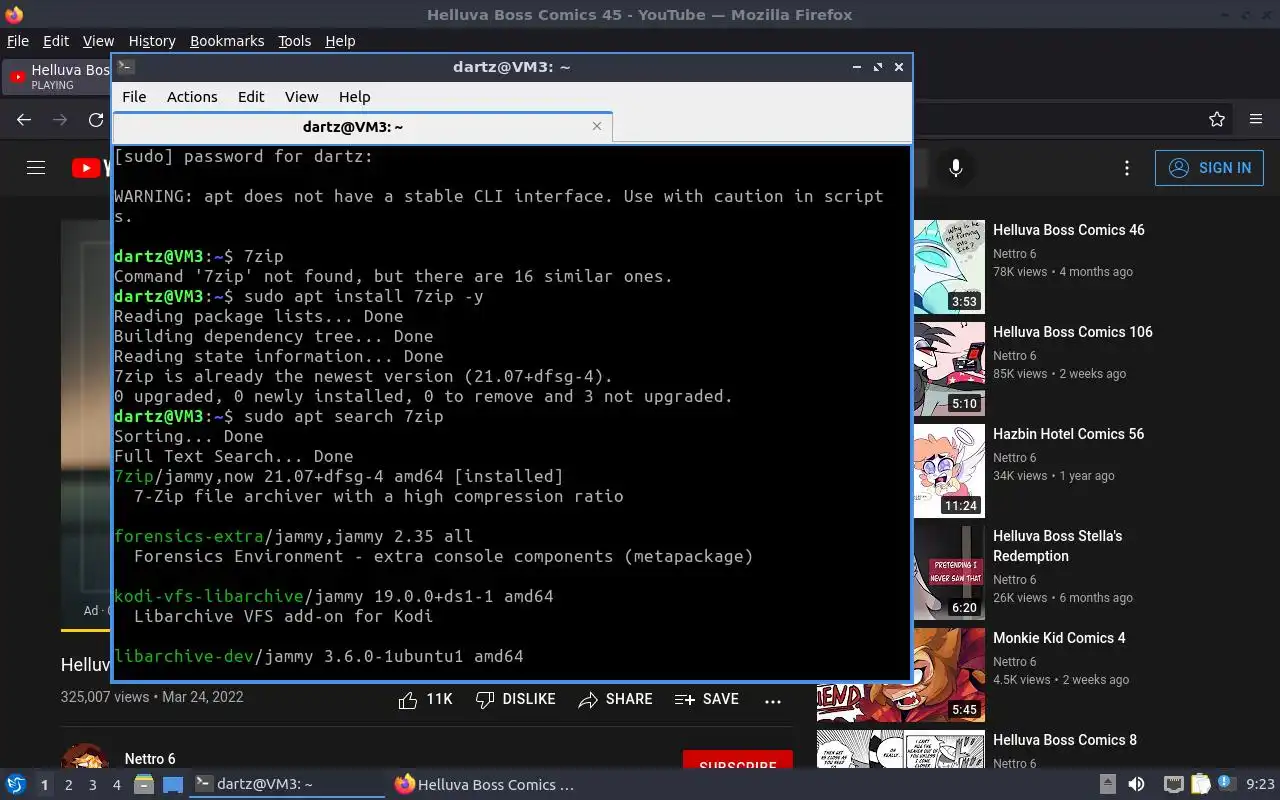Screen dimensions: 1280x800
Task: Click 'libarchive-dev' package name in terminal
Action: tap(184, 656)
